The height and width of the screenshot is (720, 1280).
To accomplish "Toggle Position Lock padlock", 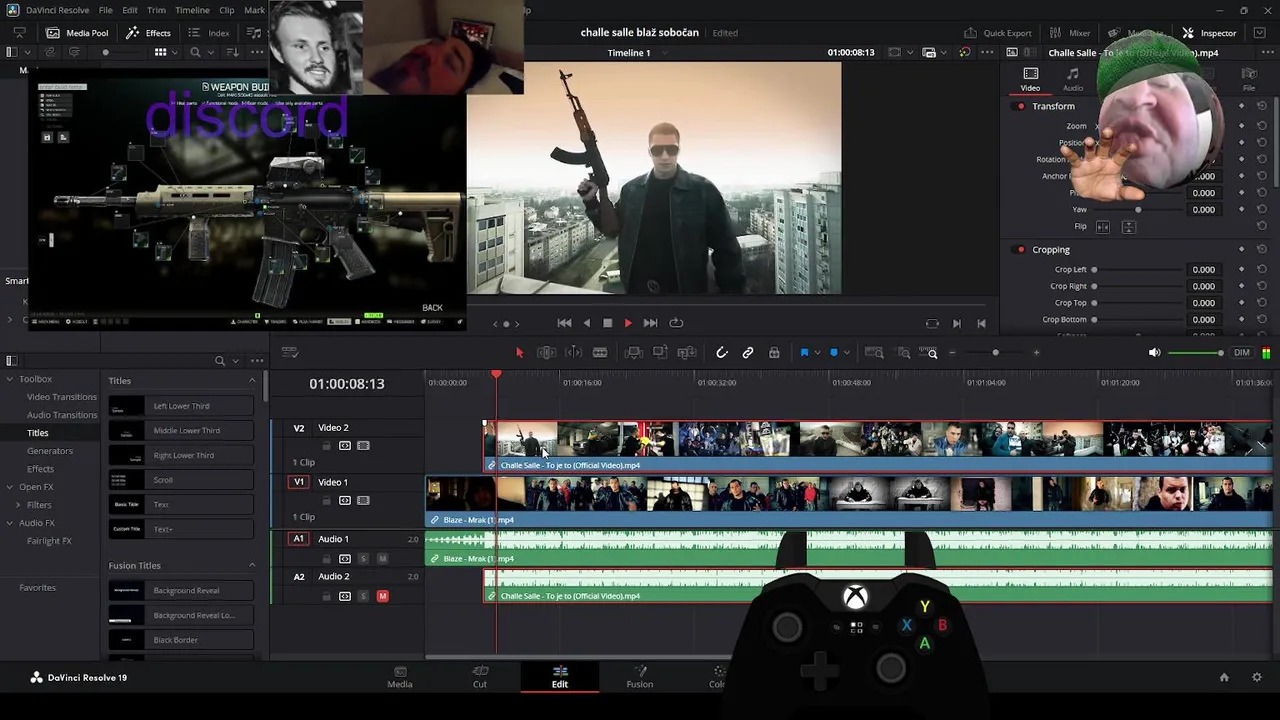I will point(774,353).
